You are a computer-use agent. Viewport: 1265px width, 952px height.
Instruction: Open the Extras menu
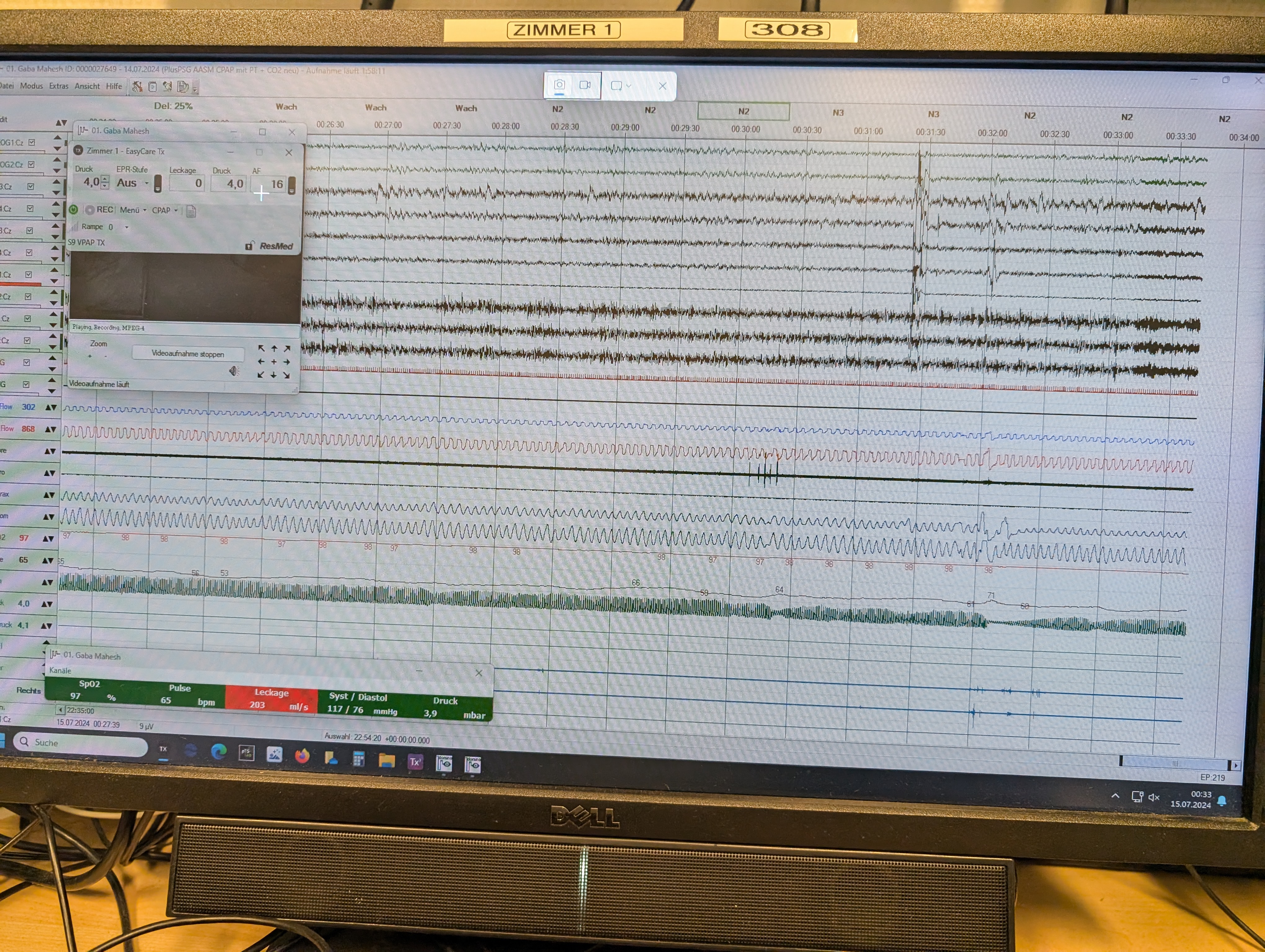pos(58,86)
